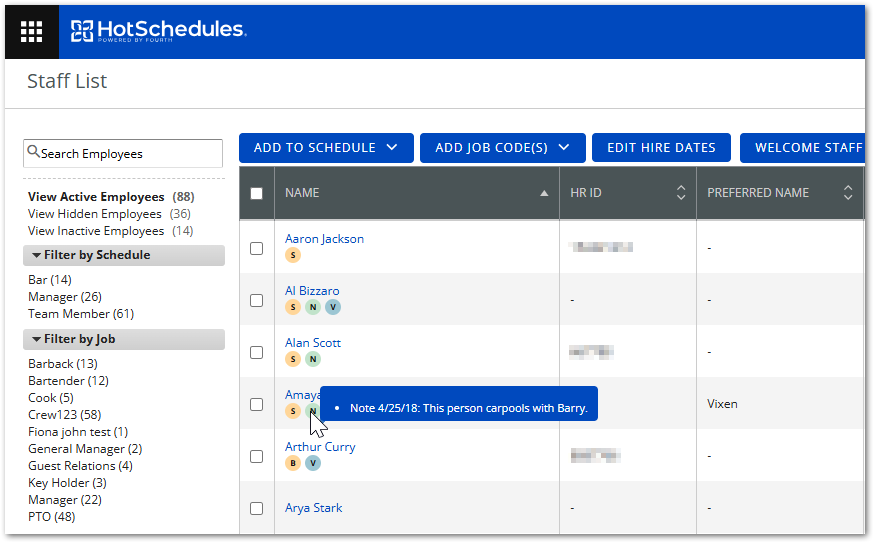Filter by Bartender job
The height and width of the screenshot is (543, 874).
[68, 381]
